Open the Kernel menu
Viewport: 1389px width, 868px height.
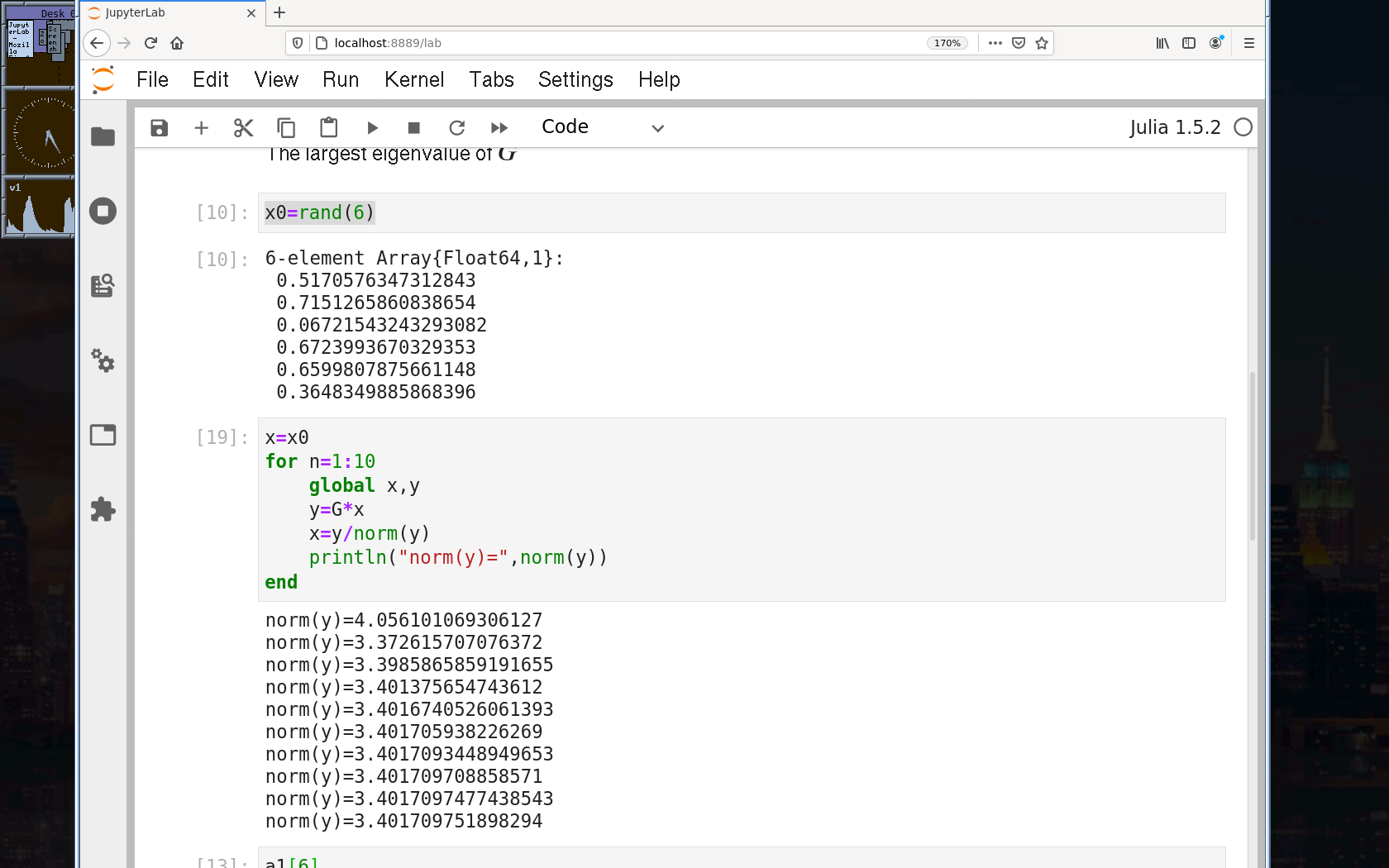(413, 79)
